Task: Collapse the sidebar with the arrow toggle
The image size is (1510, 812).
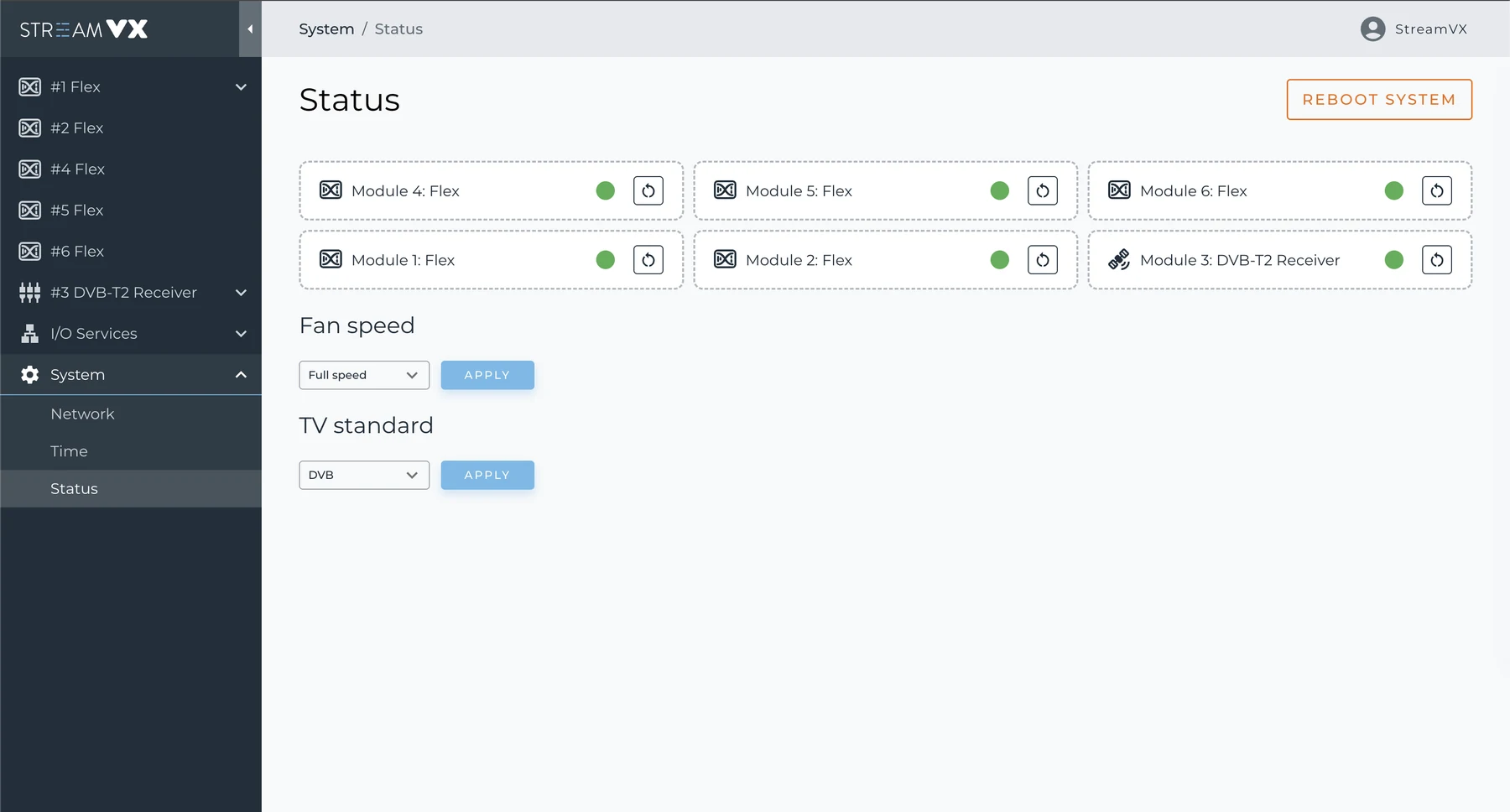Action: (250, 29)
